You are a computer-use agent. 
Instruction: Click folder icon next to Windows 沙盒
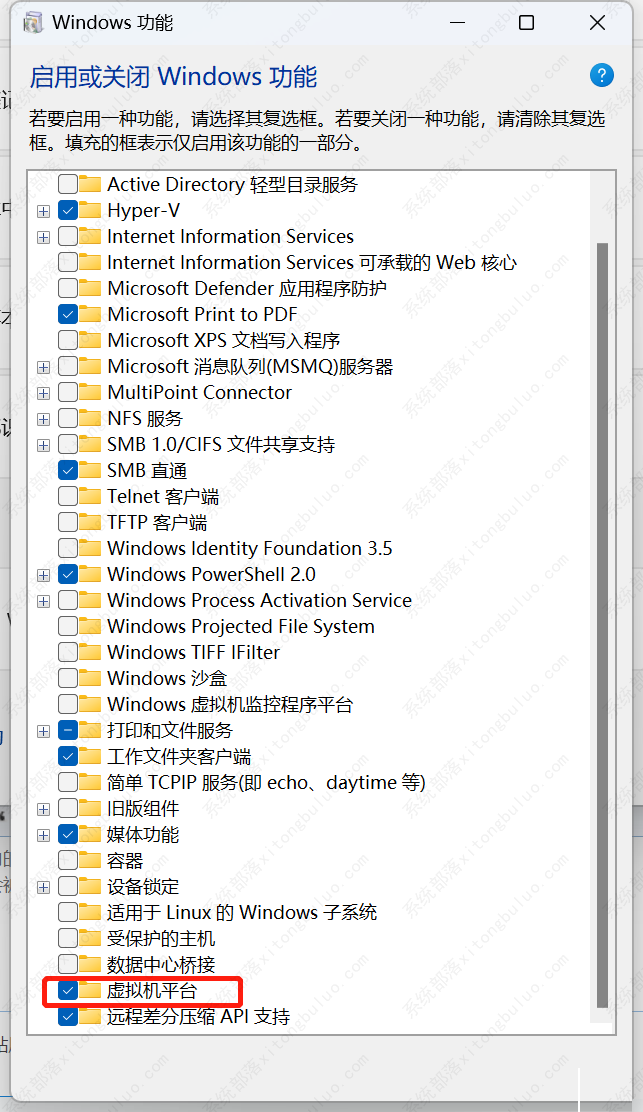pos(91,679)
